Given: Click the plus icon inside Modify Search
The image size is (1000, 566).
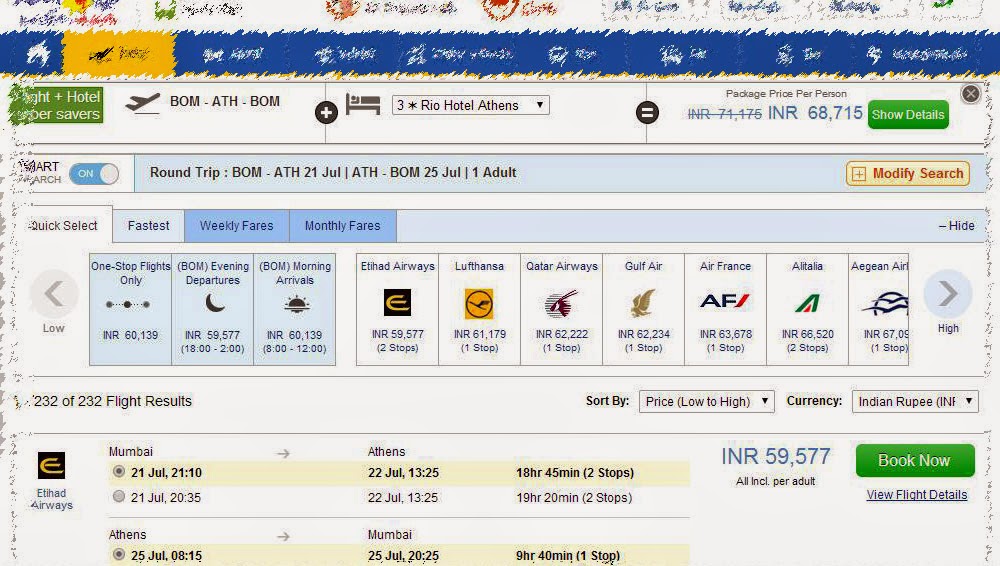Looking at the screenshot, I should tap(859, 174).
